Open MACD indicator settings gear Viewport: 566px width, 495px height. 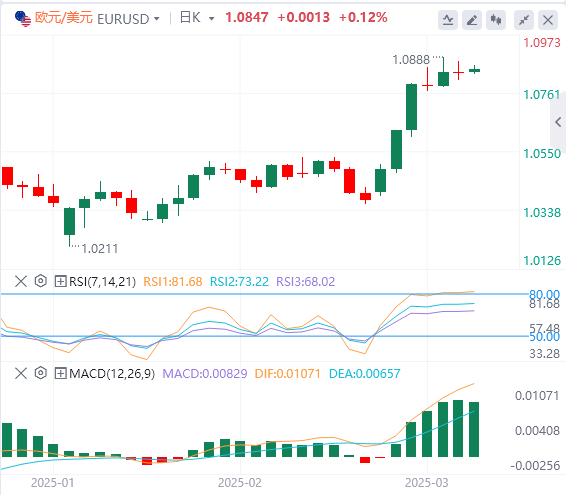click(x=41, y=373)
